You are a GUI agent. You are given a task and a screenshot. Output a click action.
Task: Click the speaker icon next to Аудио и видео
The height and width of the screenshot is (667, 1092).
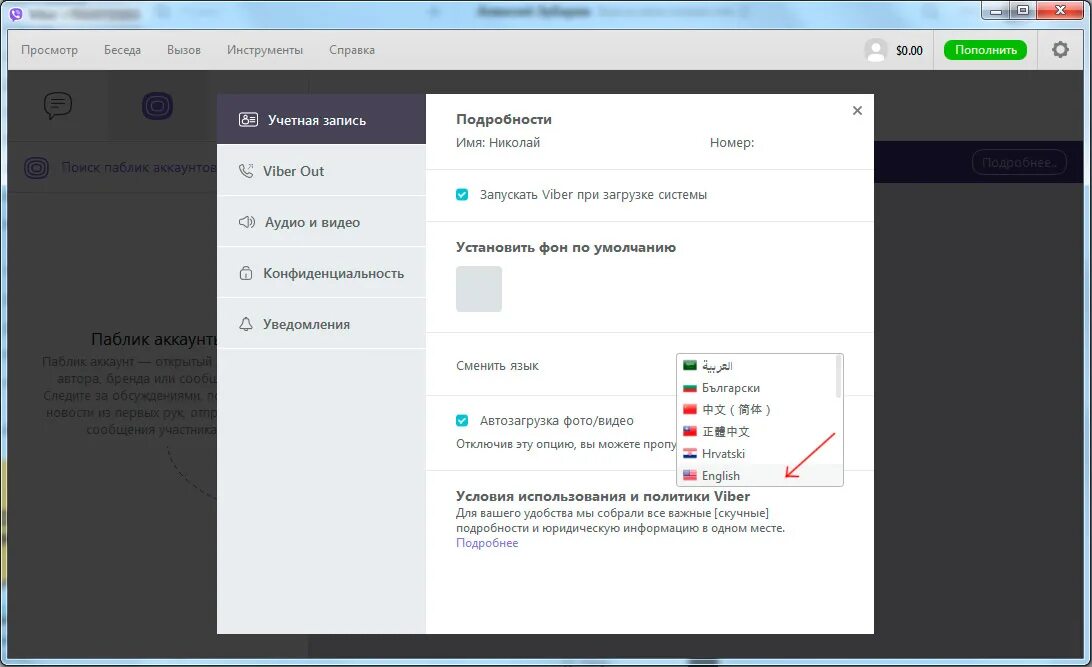(247, 222)
